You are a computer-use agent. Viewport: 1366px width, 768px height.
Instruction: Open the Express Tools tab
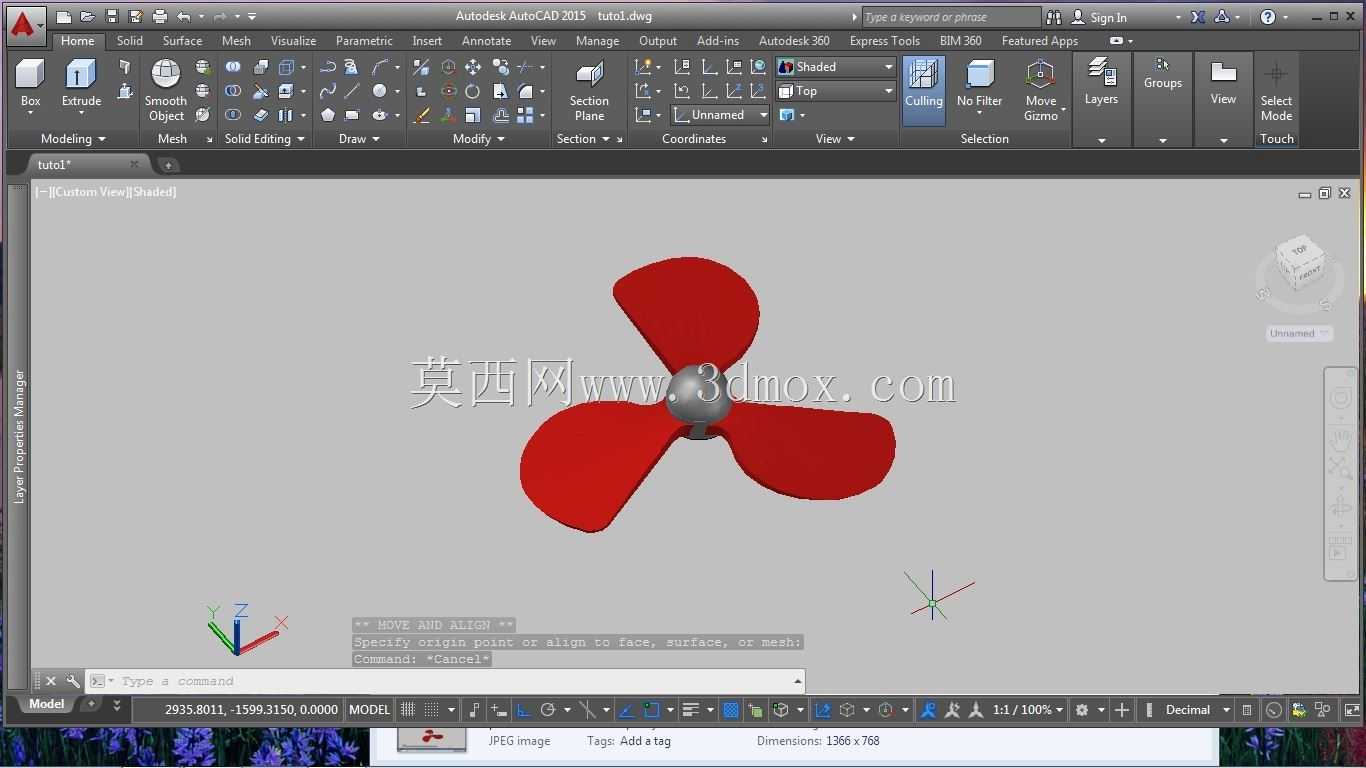(884, 41)
